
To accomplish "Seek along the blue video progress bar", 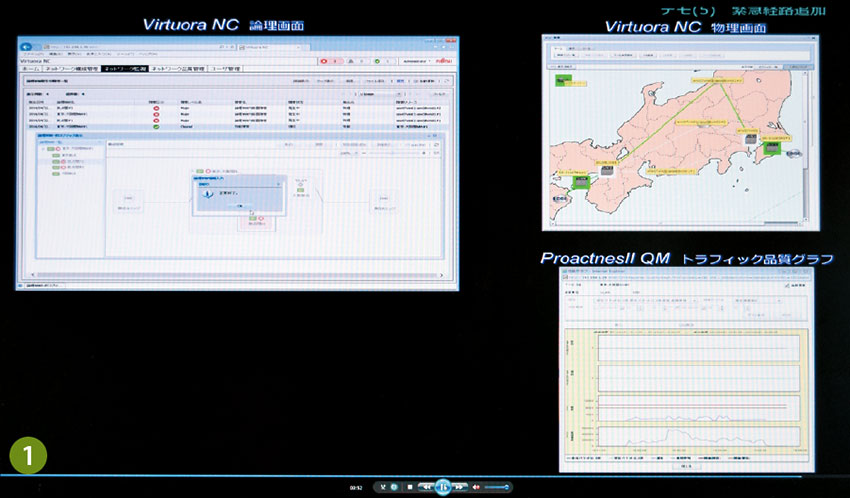I will (x=401, y=476).
